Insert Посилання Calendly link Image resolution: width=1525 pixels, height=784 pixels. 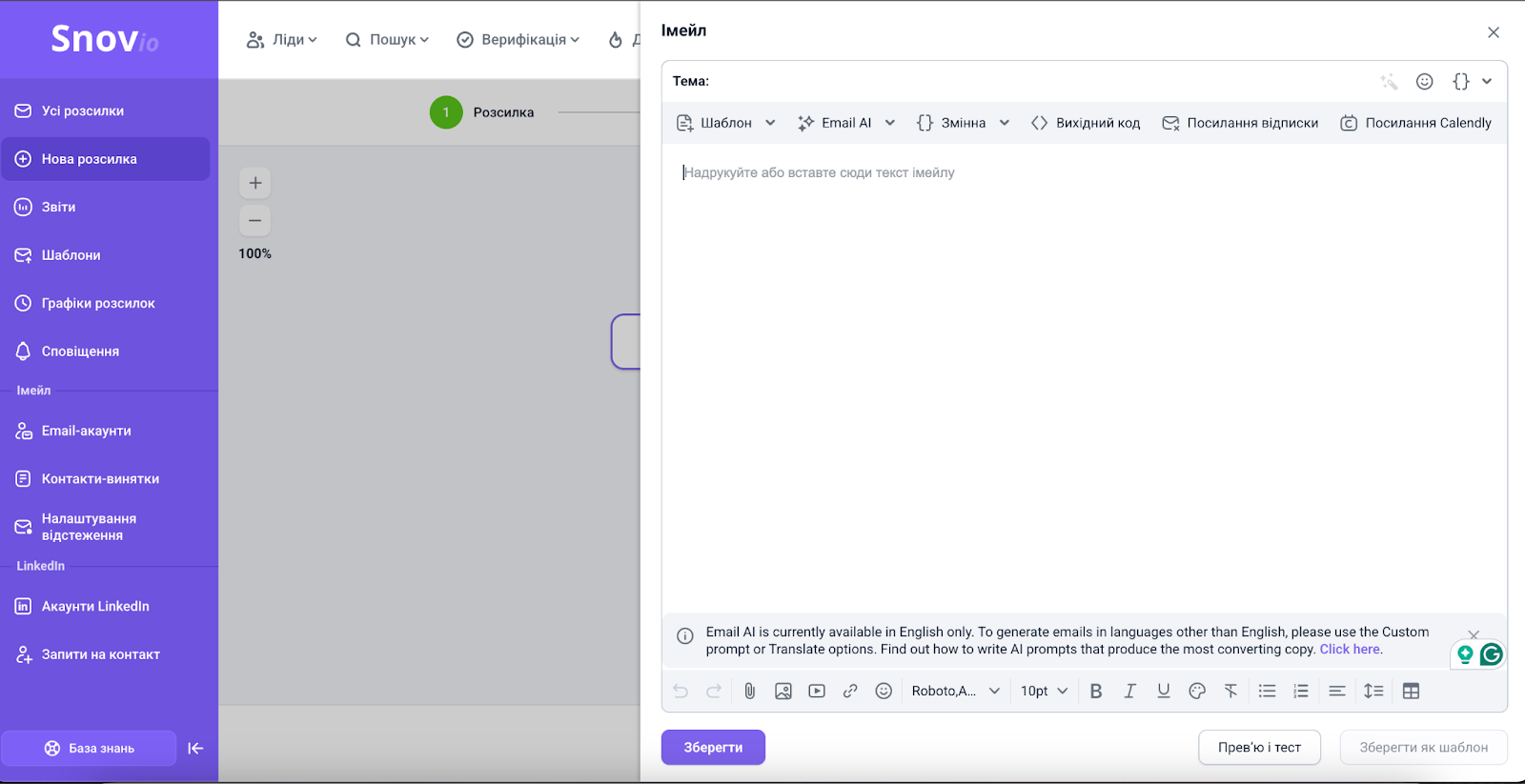coord(1415,123)
